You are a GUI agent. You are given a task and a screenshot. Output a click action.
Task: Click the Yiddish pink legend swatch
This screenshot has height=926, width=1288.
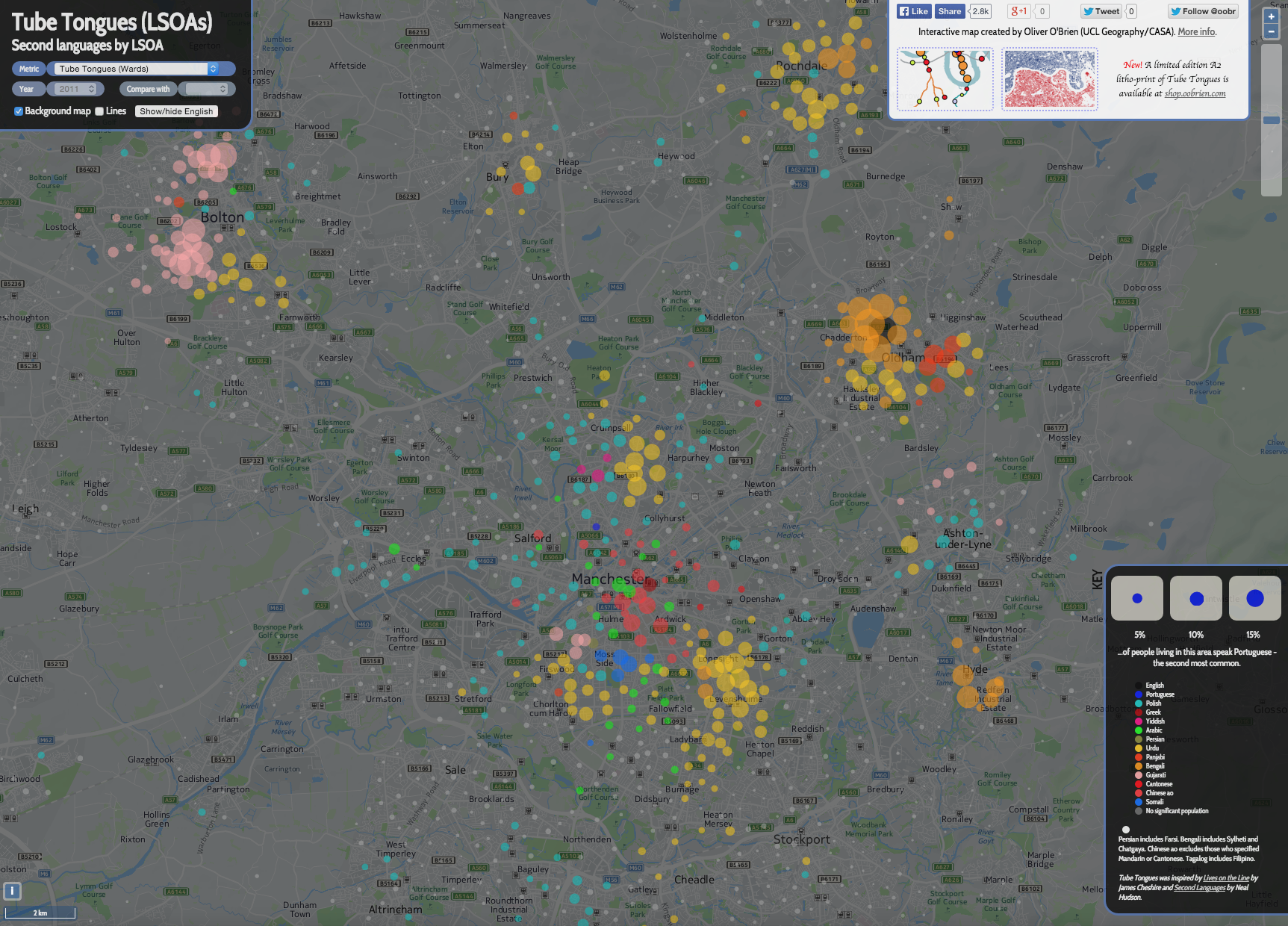click(x=1139, y=721)
